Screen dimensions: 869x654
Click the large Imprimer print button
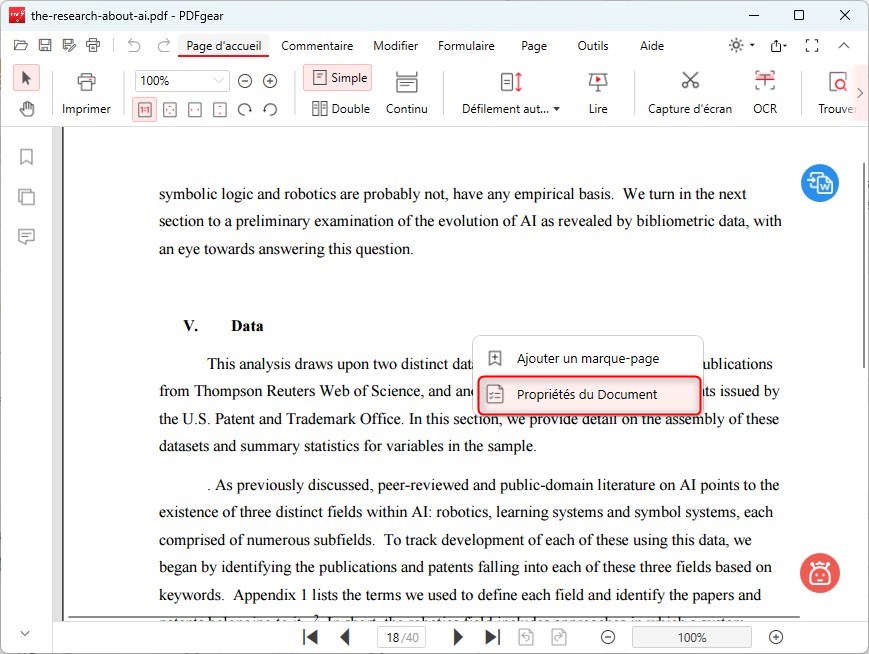click(86, 94)
